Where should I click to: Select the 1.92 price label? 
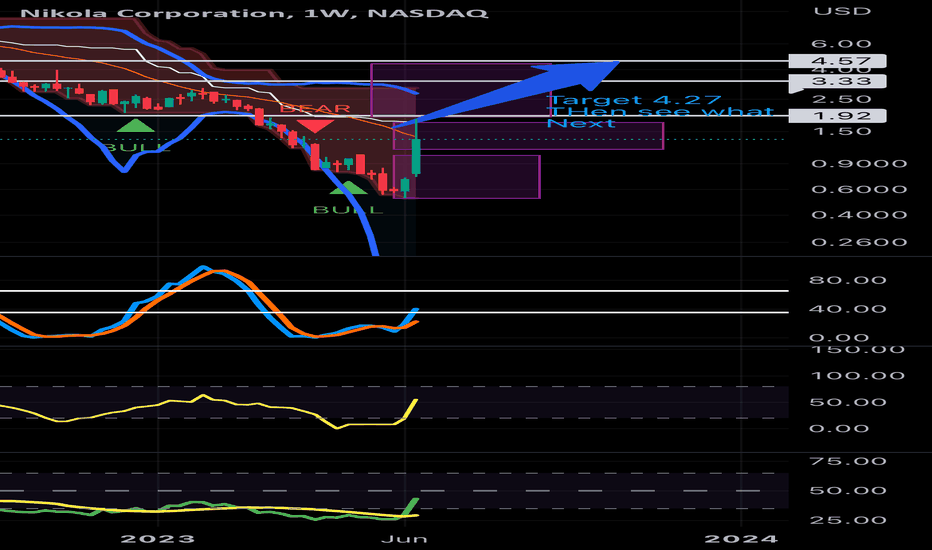point(837,115)
